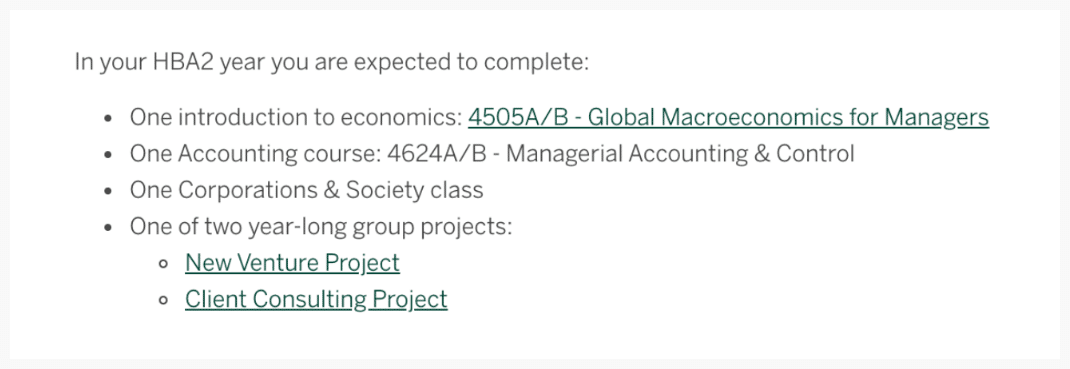Click the bullet beside year-long group projects
1070x369 pixels.
108,228
